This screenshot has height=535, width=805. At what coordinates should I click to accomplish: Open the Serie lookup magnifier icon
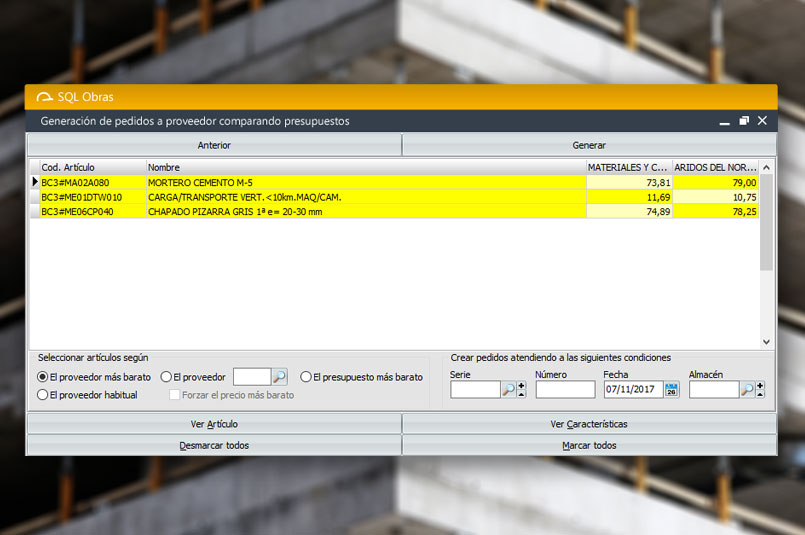[508, 390]
